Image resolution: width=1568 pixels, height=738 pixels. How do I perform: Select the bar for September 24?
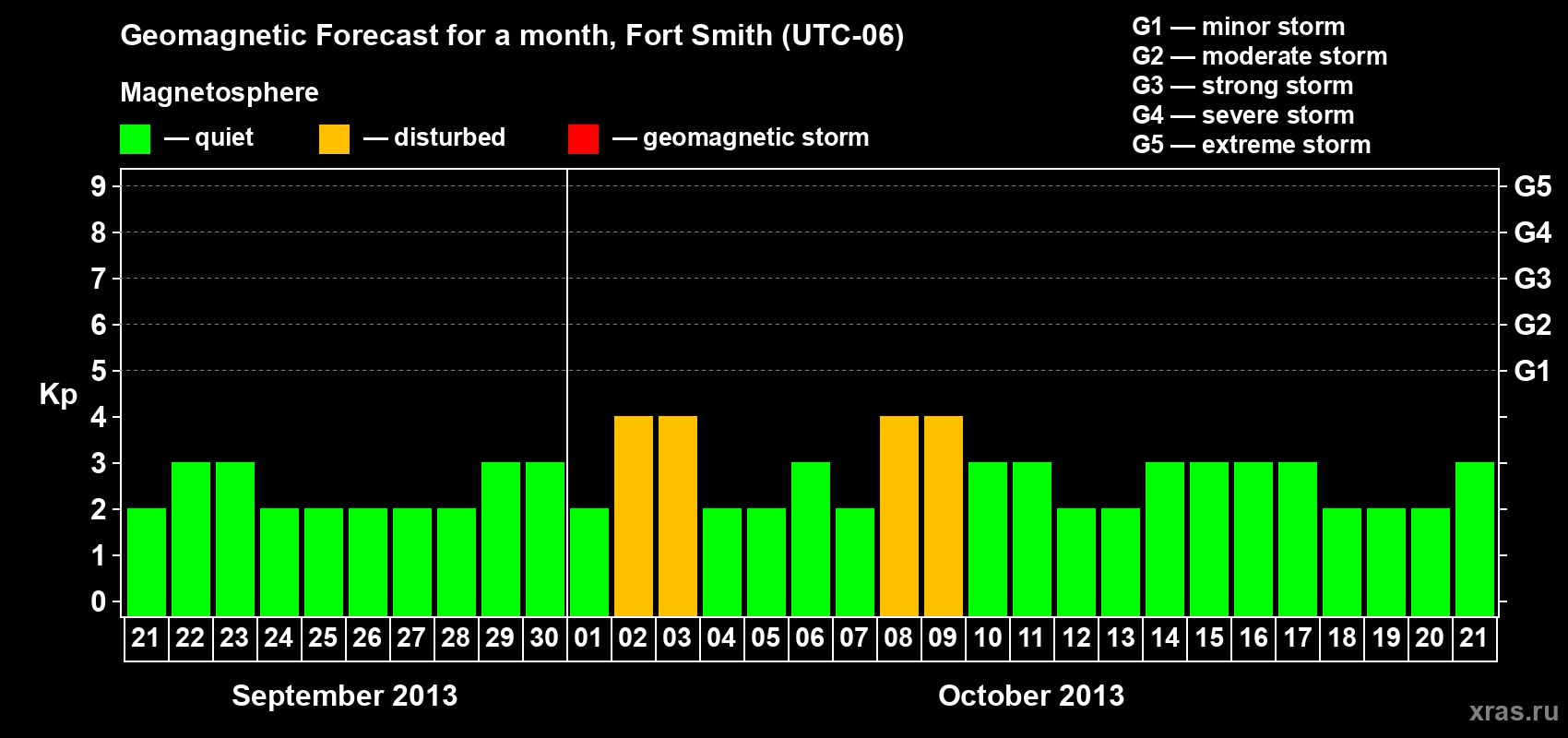click(279, 562)
